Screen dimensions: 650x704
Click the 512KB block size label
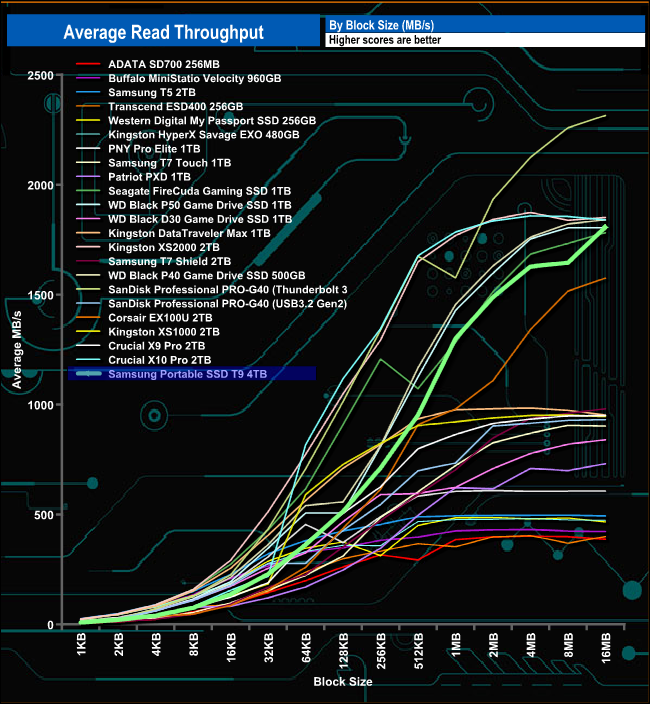tap(418, 651)
